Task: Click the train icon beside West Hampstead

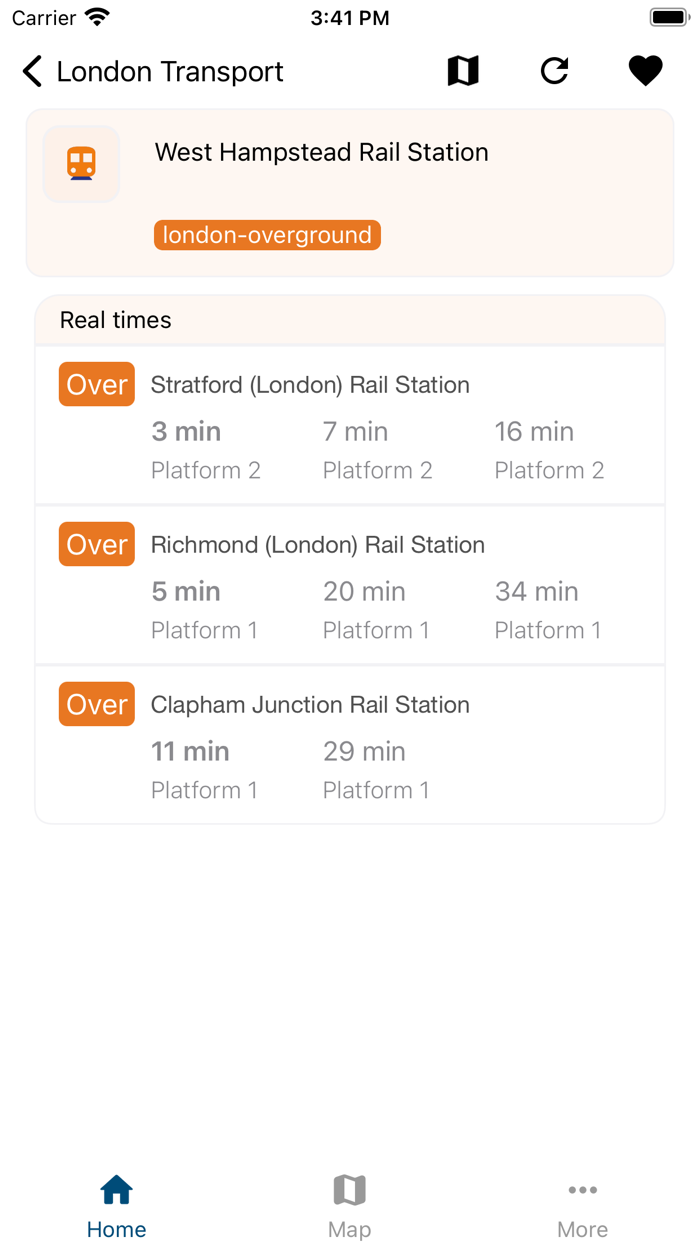Action: pyautogui.click(x=81, y=164)
